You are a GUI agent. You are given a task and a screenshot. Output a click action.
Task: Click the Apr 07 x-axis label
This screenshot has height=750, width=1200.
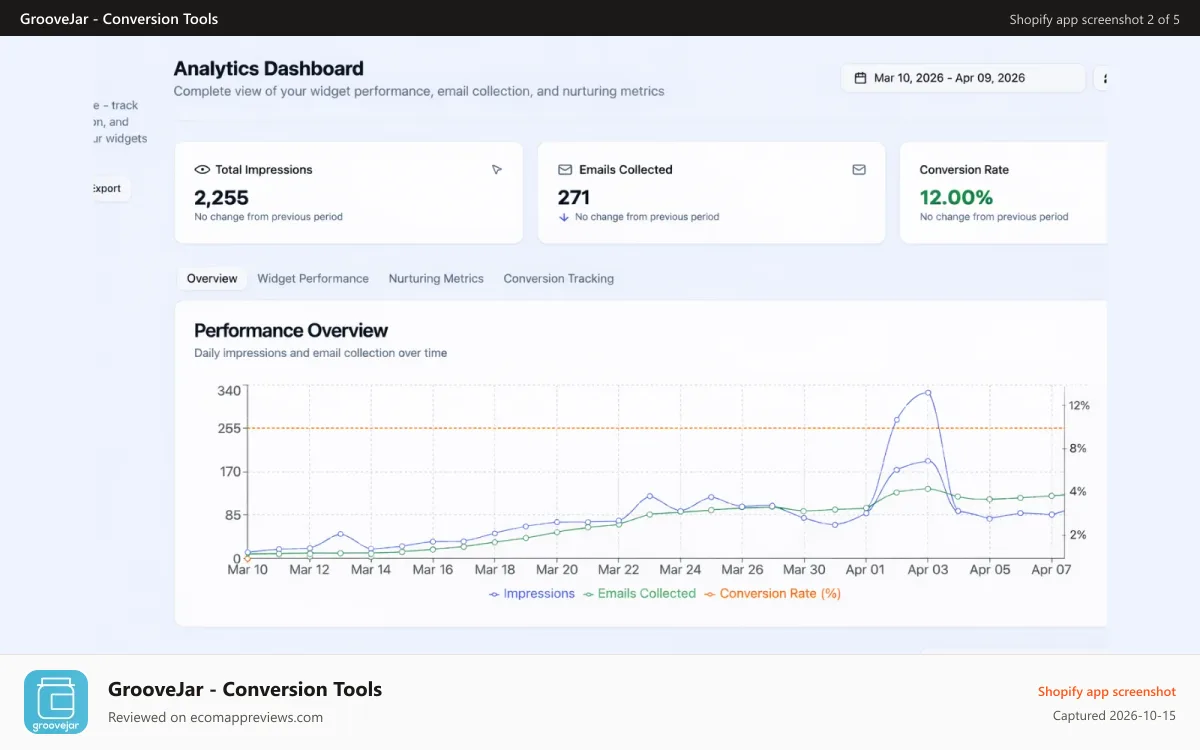click(1051, 570)
